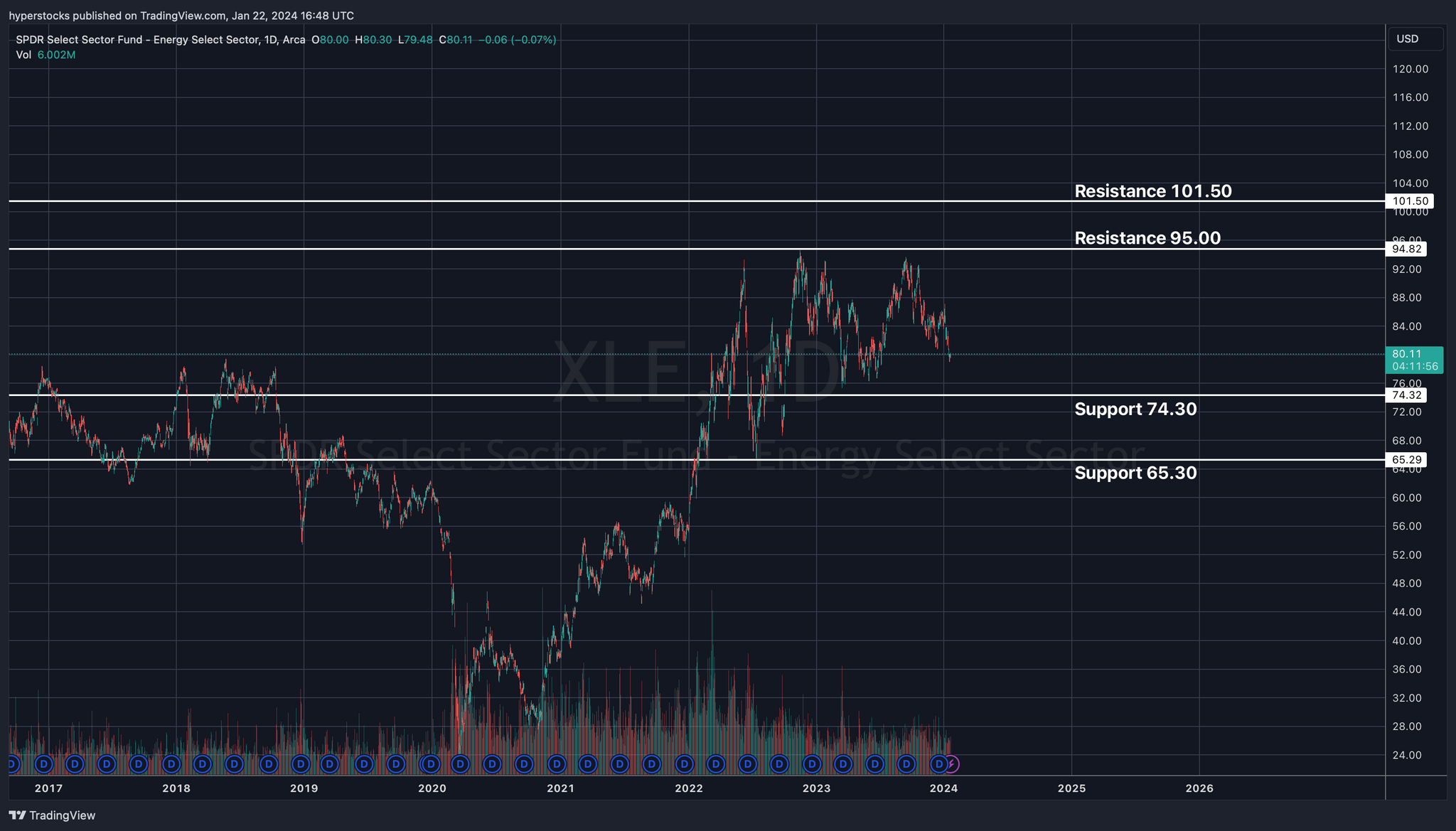Select the 'Resistance 101.50' text annotation

[x=1152, y=191]
